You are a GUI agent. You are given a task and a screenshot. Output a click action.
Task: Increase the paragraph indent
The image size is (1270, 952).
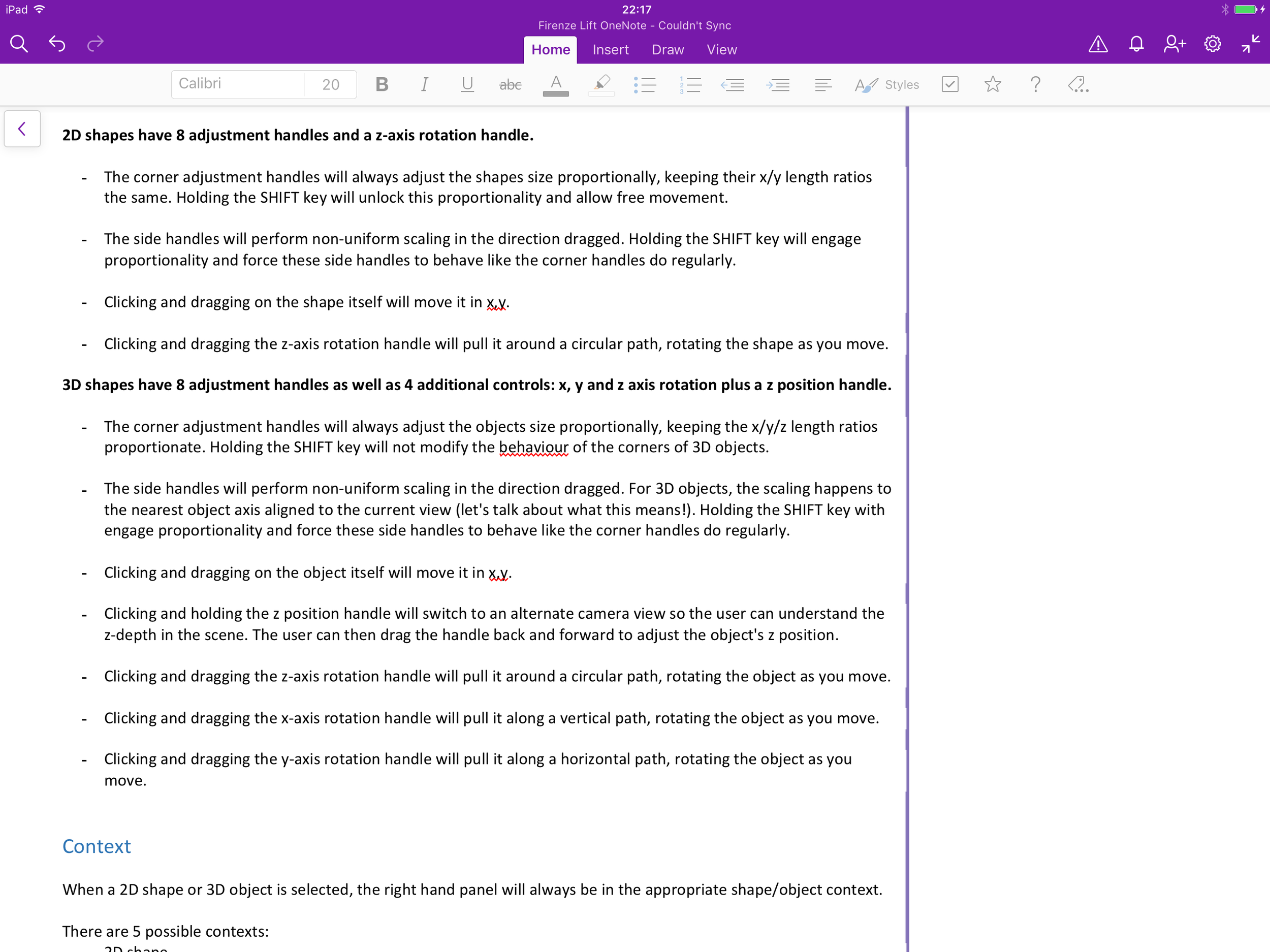click(x=777, y=85)
